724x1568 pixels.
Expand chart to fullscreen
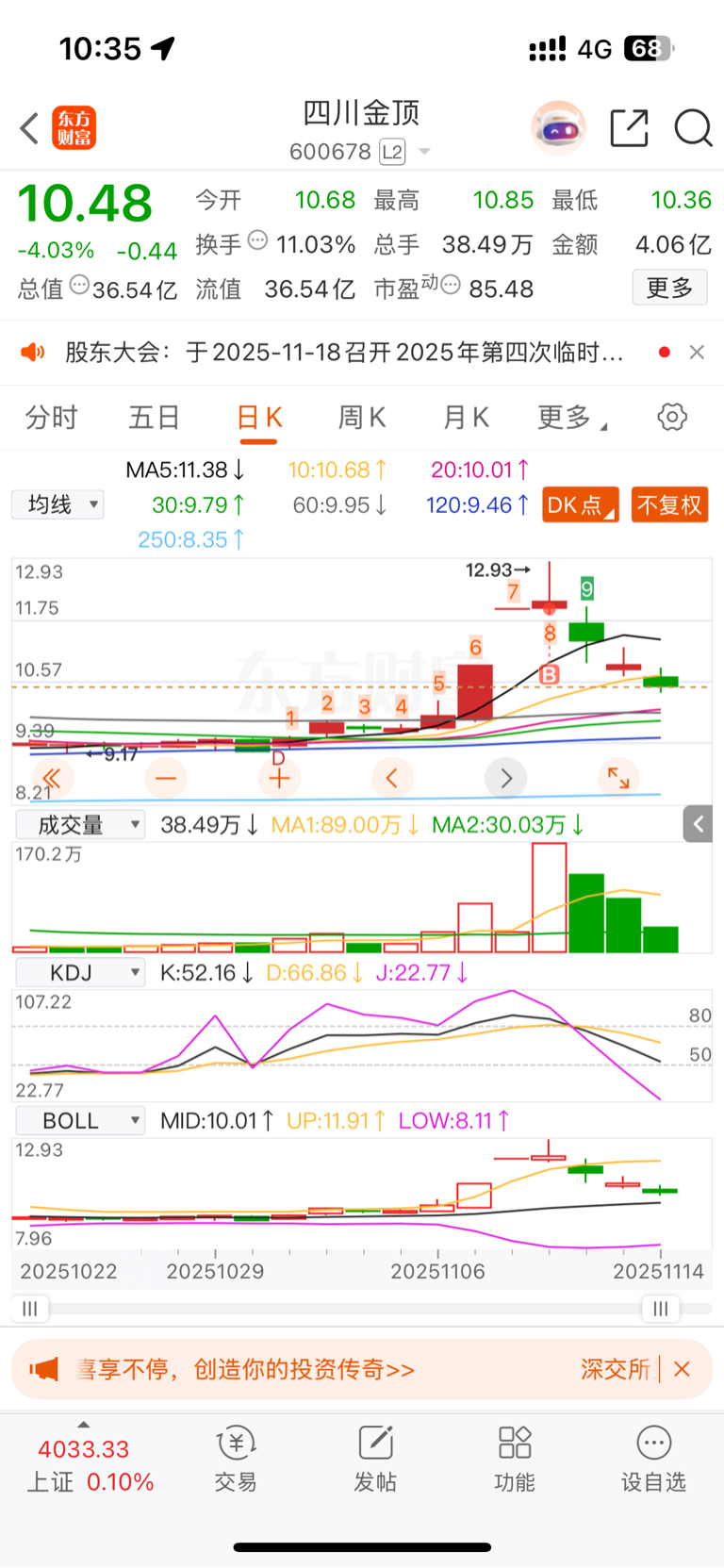618,778
